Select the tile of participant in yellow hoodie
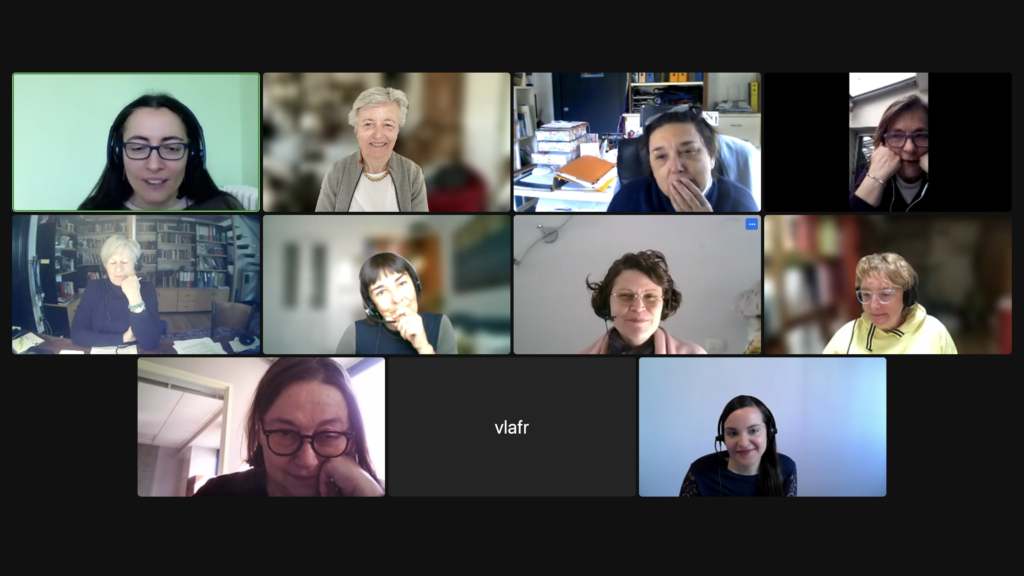This screenshot has width=1024, height=576. click(x=888, y=284)
